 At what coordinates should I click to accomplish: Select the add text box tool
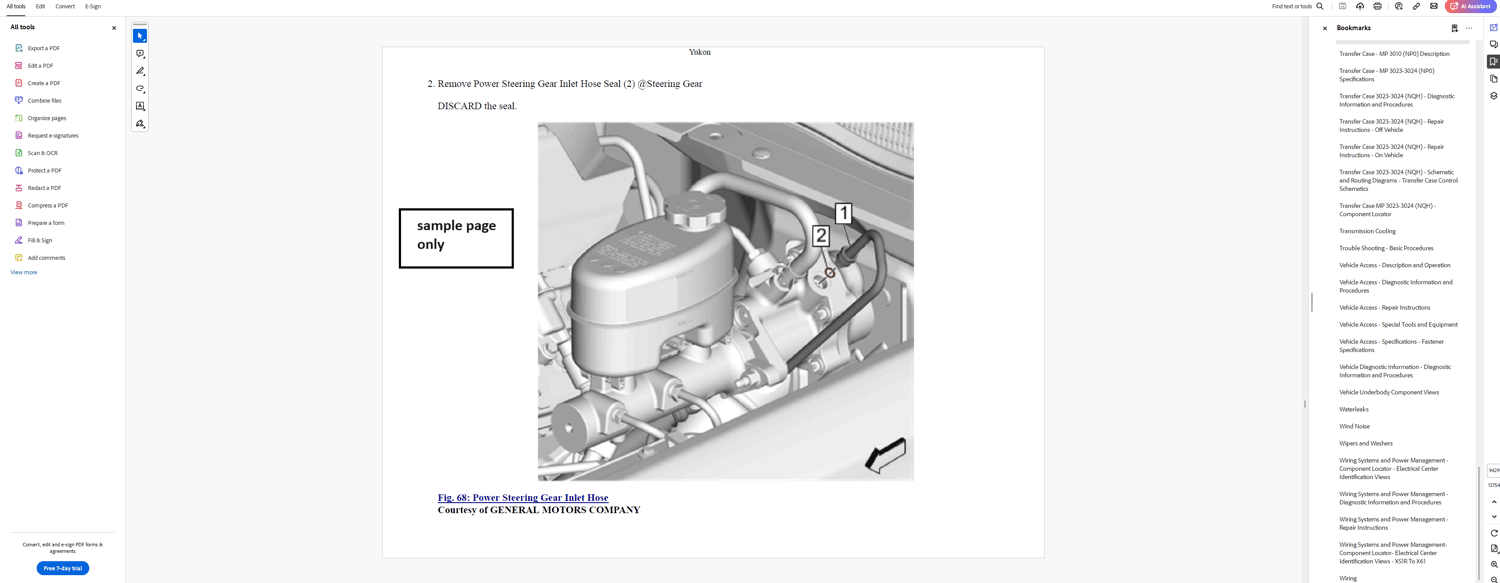point(140,106)
